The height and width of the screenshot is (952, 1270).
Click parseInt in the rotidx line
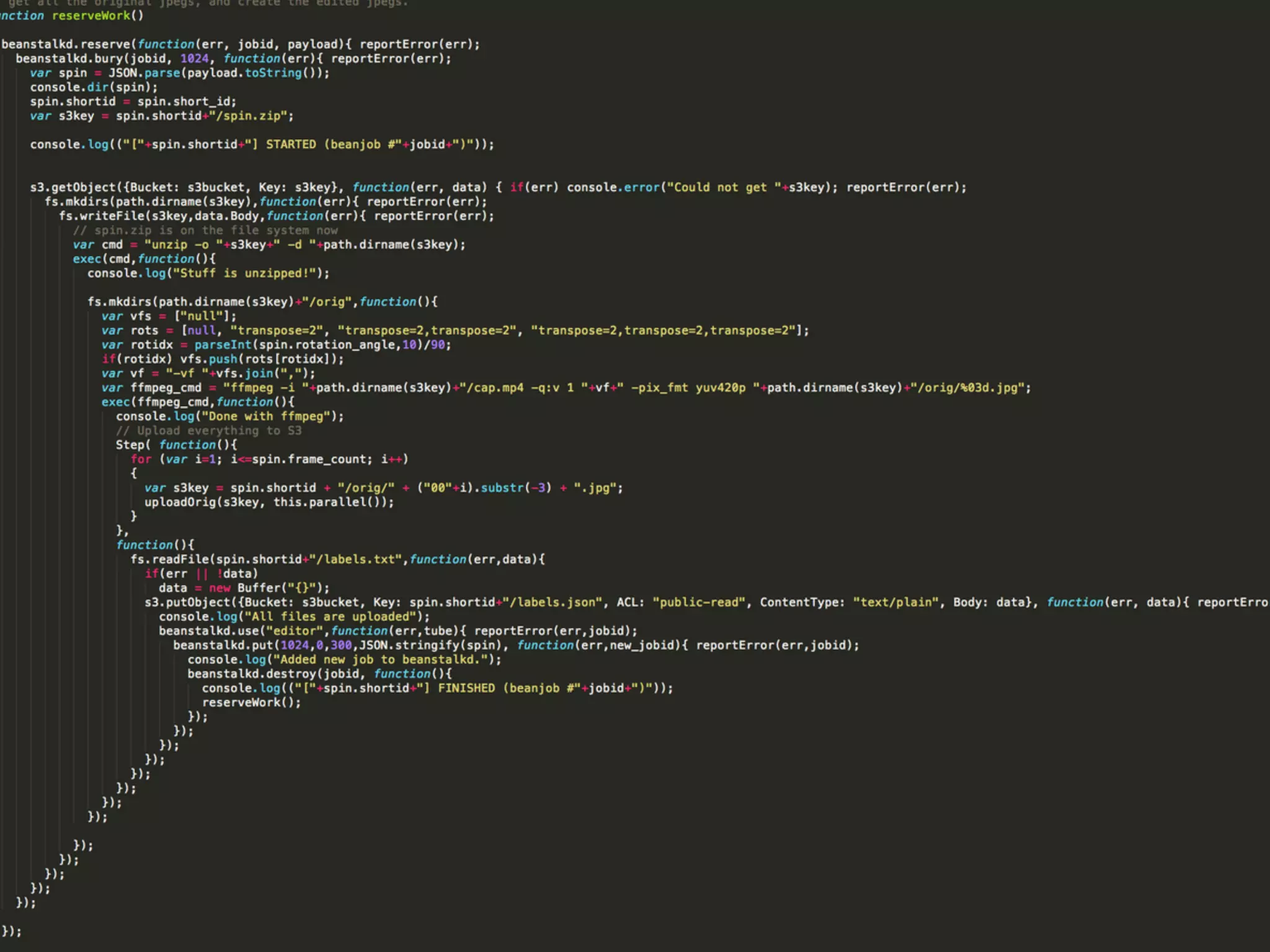(223, 345)
